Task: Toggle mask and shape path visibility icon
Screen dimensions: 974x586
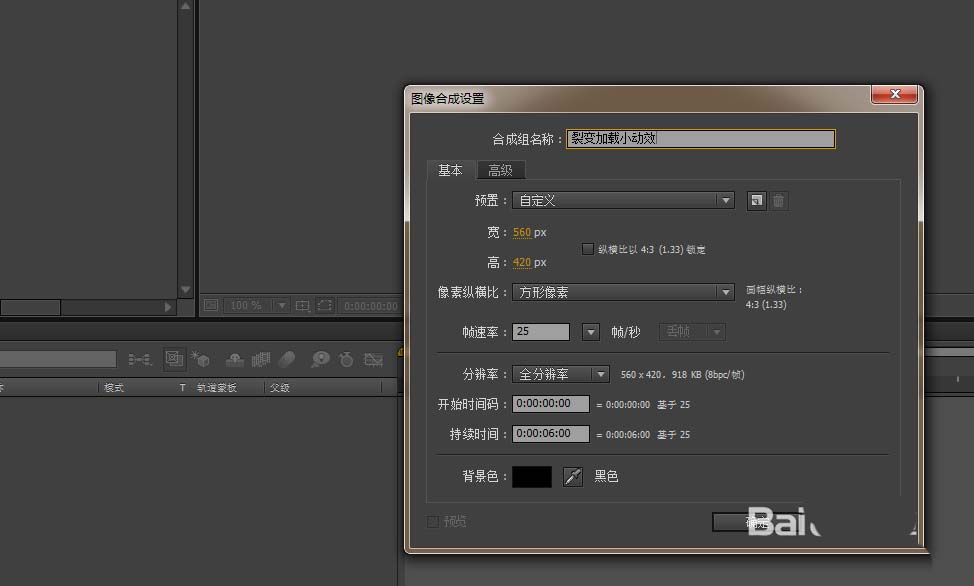Action: [324, 305]
